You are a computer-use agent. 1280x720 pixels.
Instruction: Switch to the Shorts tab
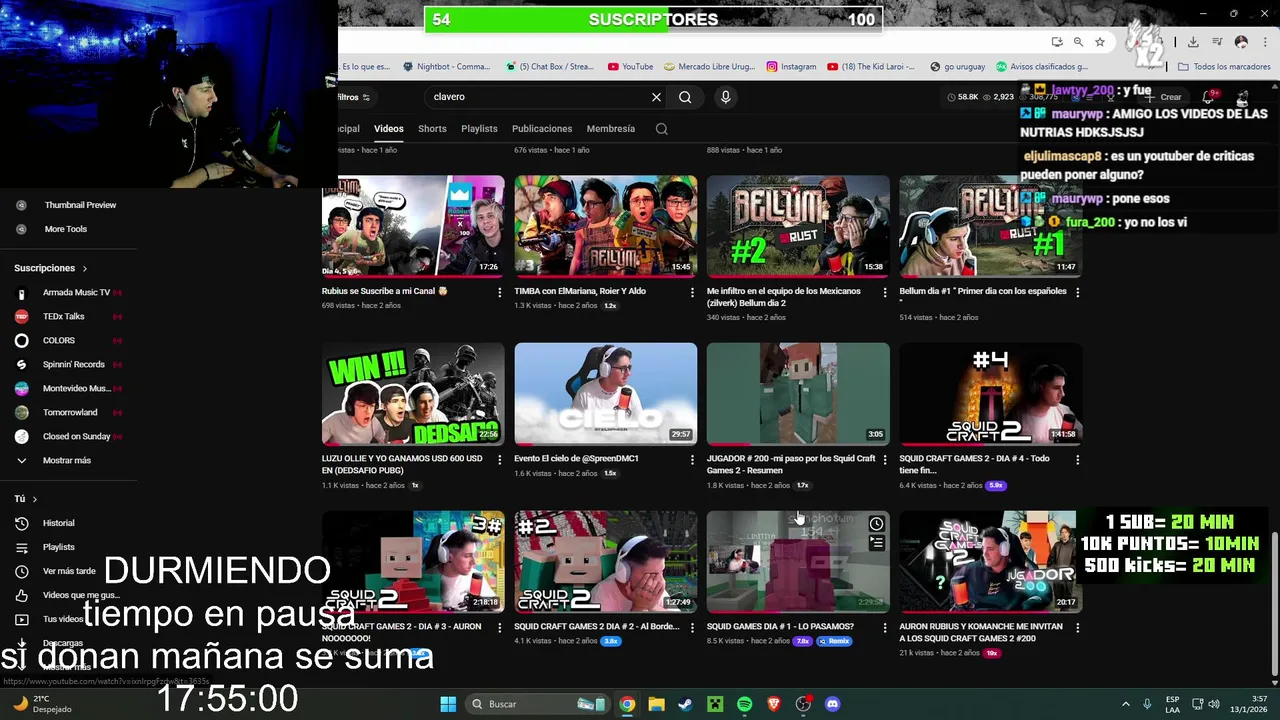(x=432, y=129)
